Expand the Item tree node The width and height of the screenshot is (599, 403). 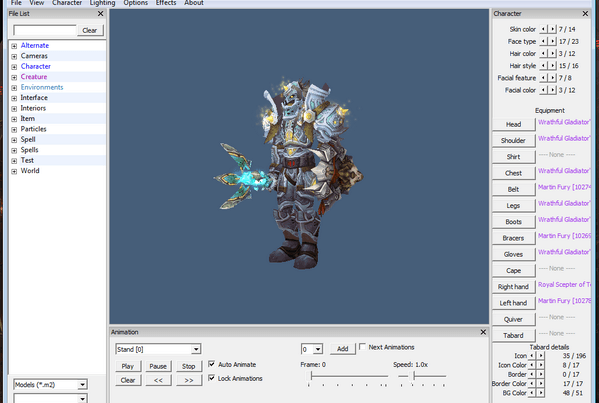coord(14,119)
